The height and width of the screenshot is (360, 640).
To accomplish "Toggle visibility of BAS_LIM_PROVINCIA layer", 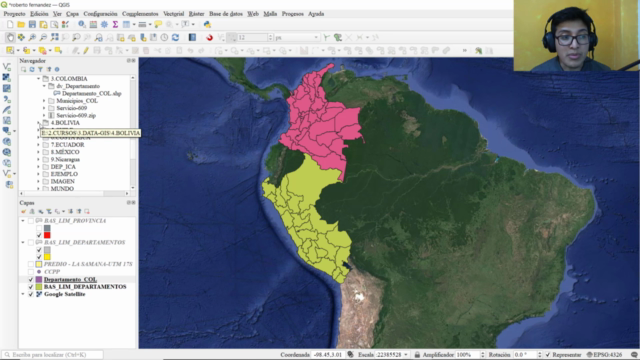I will 31,221.
